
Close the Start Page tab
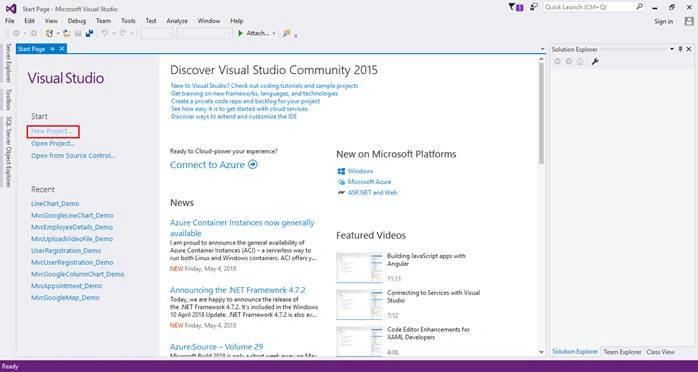(x=61, y=49)
